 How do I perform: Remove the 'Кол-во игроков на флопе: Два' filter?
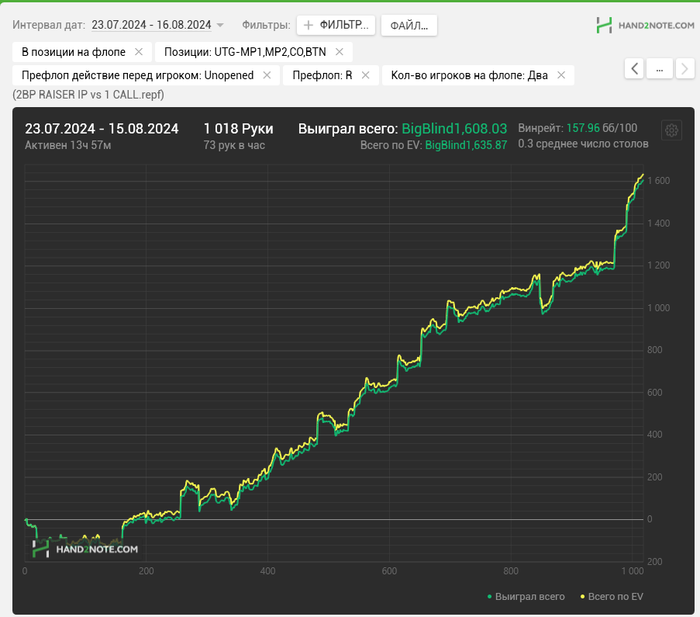[x=561, y=75]
